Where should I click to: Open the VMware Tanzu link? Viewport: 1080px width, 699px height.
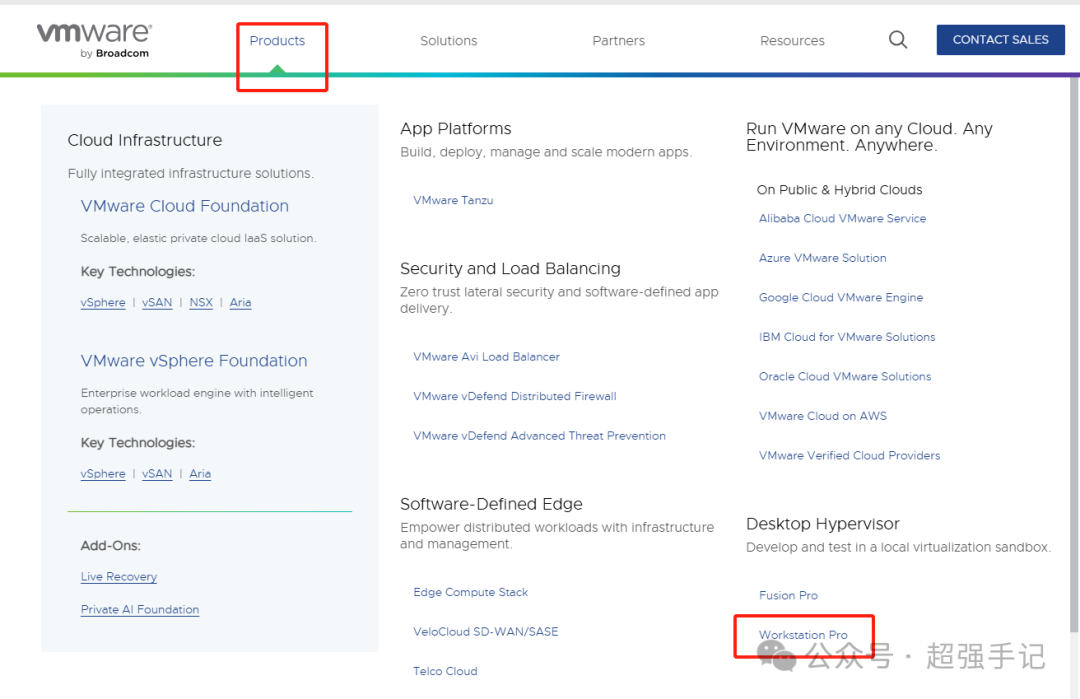453,200
